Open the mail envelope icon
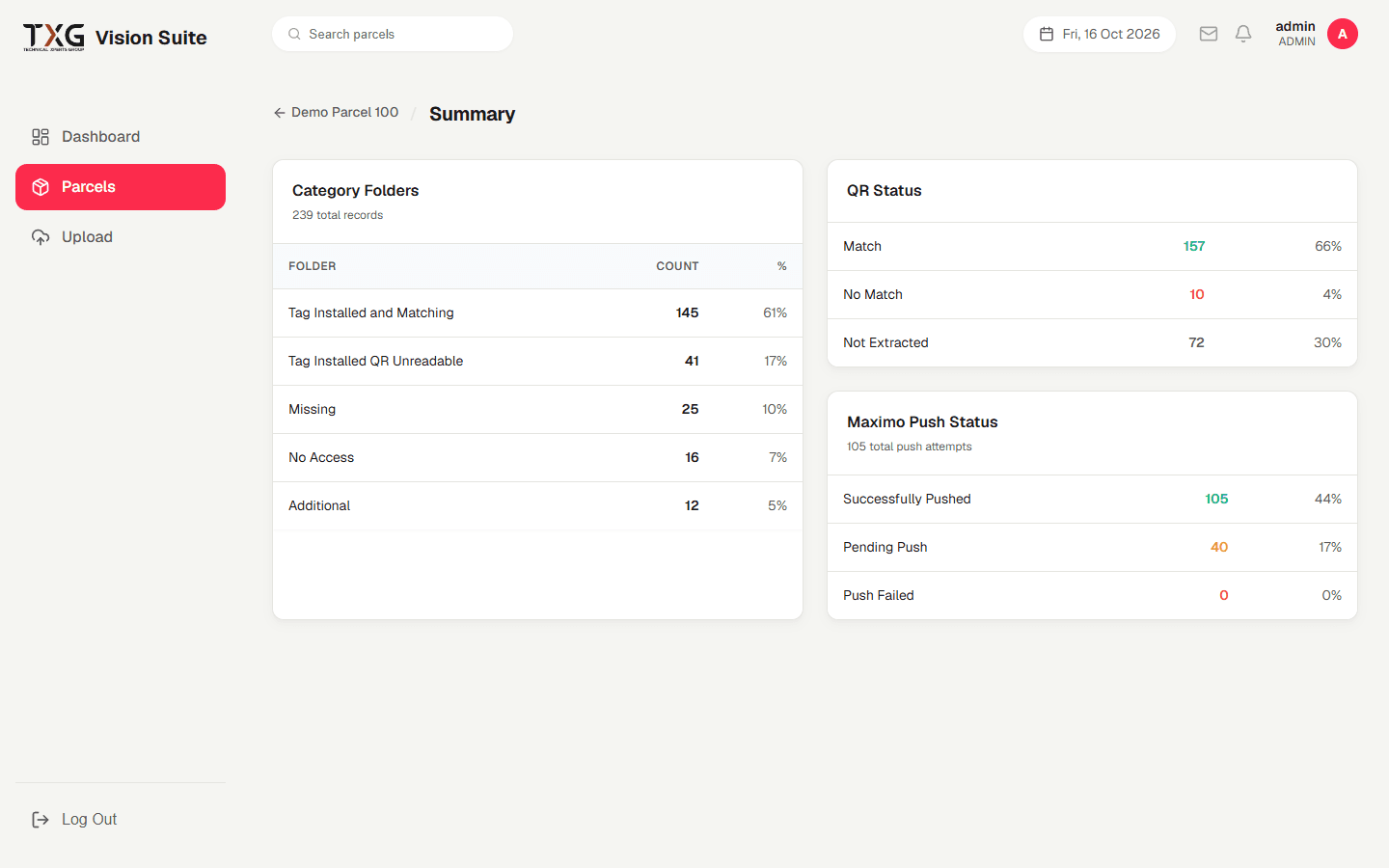The height and width of the screenshot is (868, 1389). [x=1209, y=34]
